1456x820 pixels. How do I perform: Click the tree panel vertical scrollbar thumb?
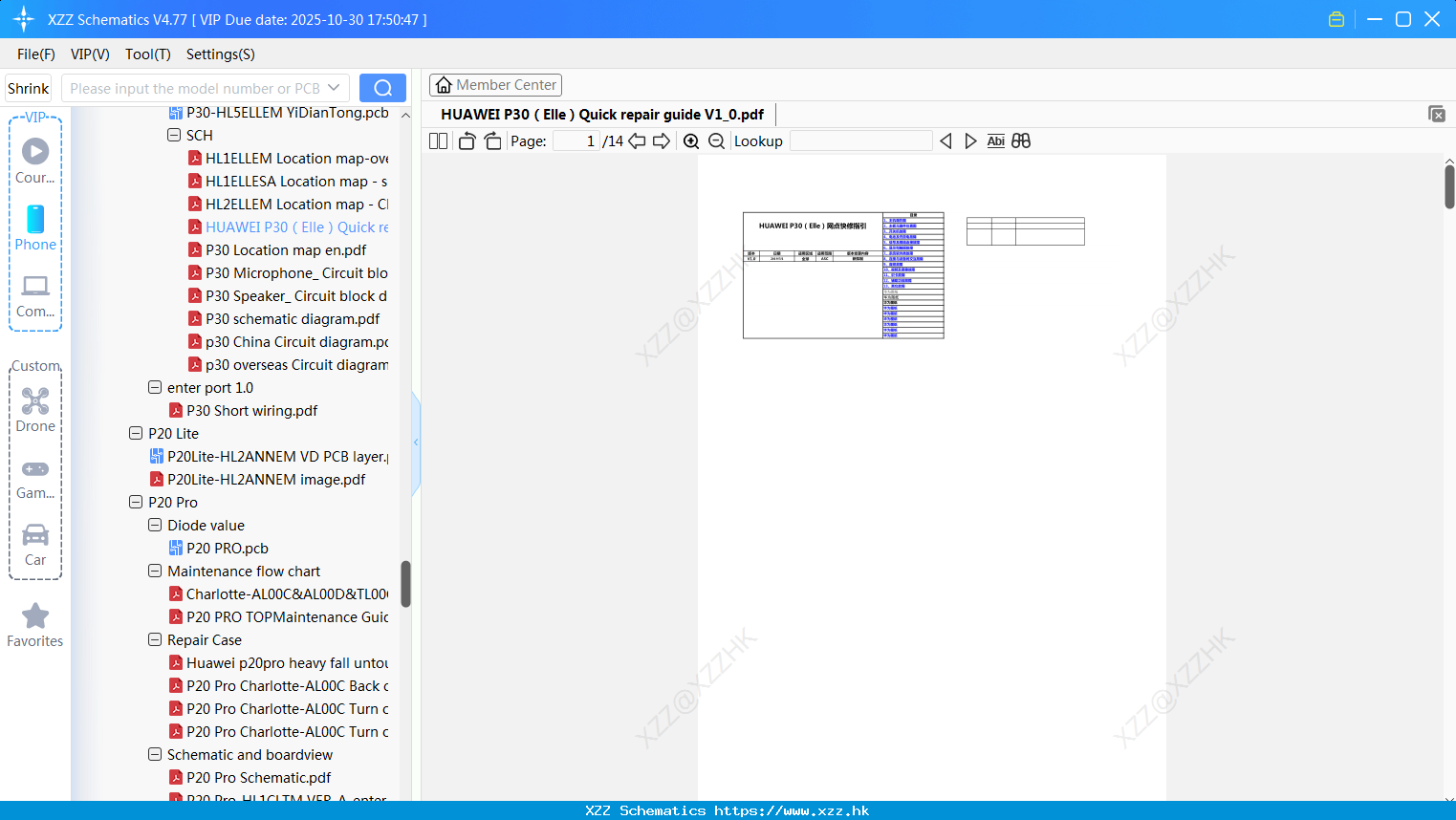click(405, 584)
